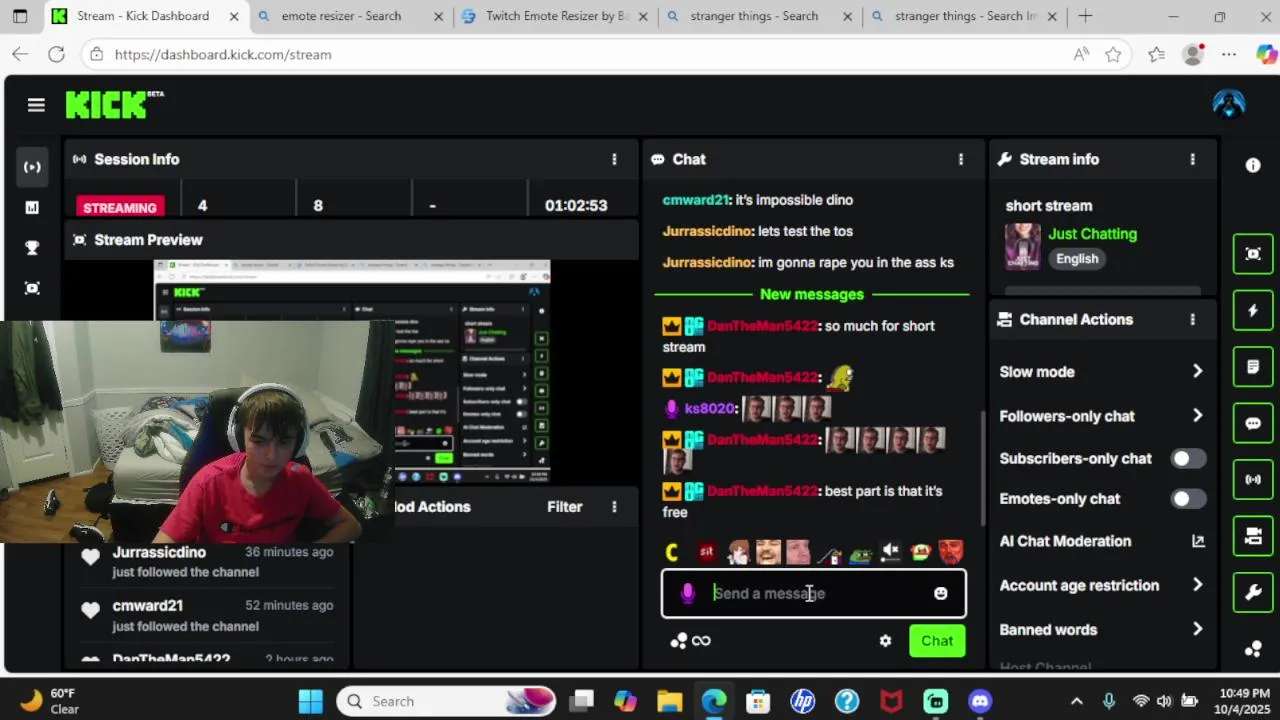This screenshot has height=720, width=1280.
Task: Expand Slow mode options
Action: pyautogui.click(x=1198, y=371)
